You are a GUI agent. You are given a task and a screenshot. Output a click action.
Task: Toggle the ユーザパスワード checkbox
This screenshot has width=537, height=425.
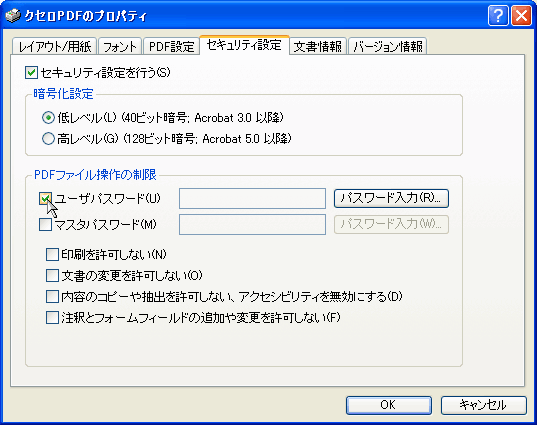[x=45, y=199]
